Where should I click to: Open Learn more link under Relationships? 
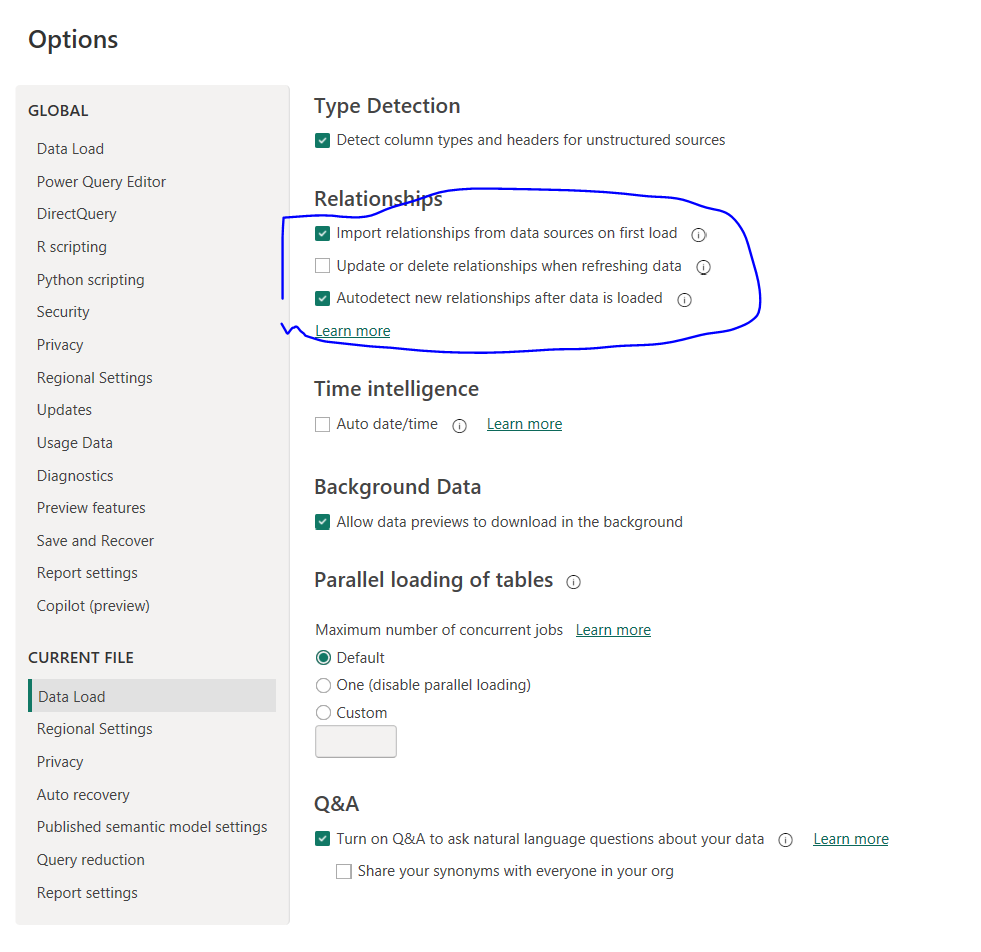pyautogui.click(x=353, y=331)
